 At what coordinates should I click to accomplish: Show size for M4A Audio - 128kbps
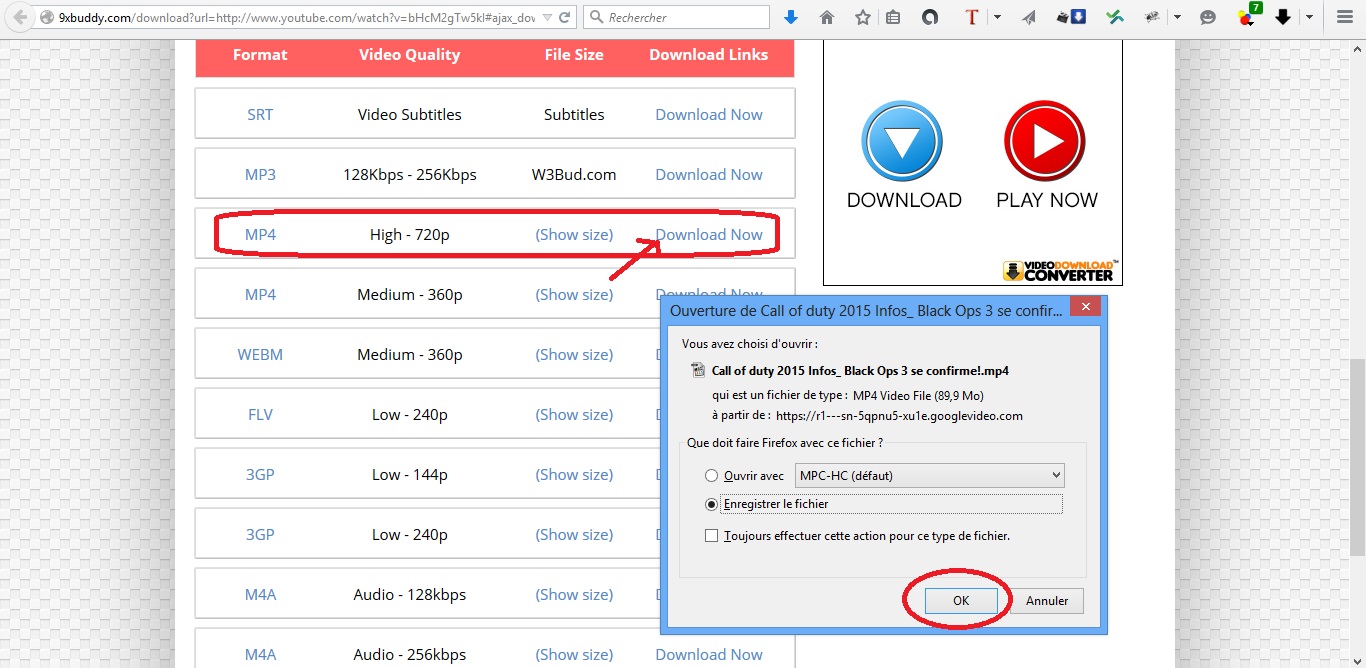[574, 594]
